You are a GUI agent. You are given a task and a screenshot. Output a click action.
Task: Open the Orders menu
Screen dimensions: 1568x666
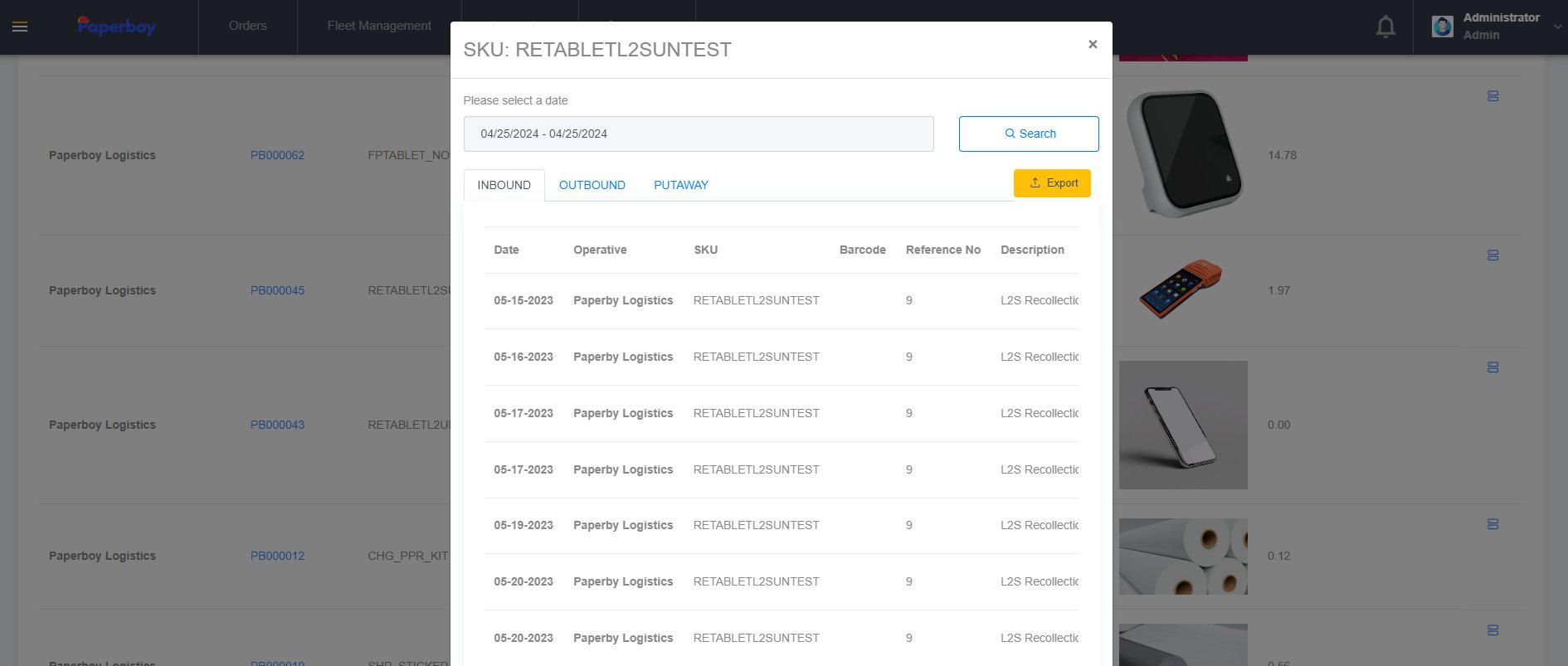[x=247, y=27]
